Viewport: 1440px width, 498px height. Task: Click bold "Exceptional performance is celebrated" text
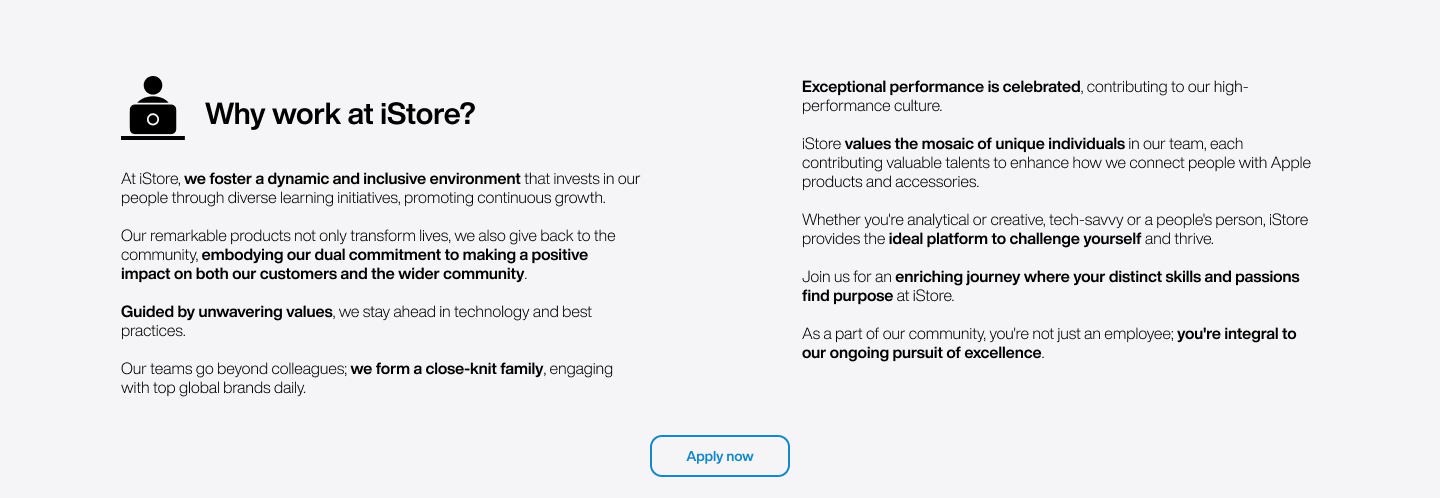coord(941,87)
